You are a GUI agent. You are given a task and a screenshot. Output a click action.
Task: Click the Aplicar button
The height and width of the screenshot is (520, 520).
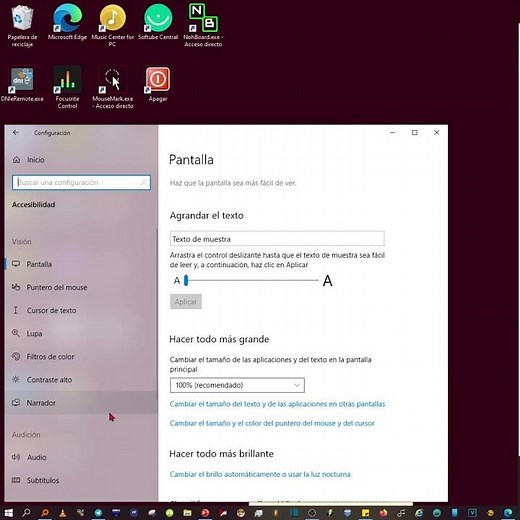point(186,301)
